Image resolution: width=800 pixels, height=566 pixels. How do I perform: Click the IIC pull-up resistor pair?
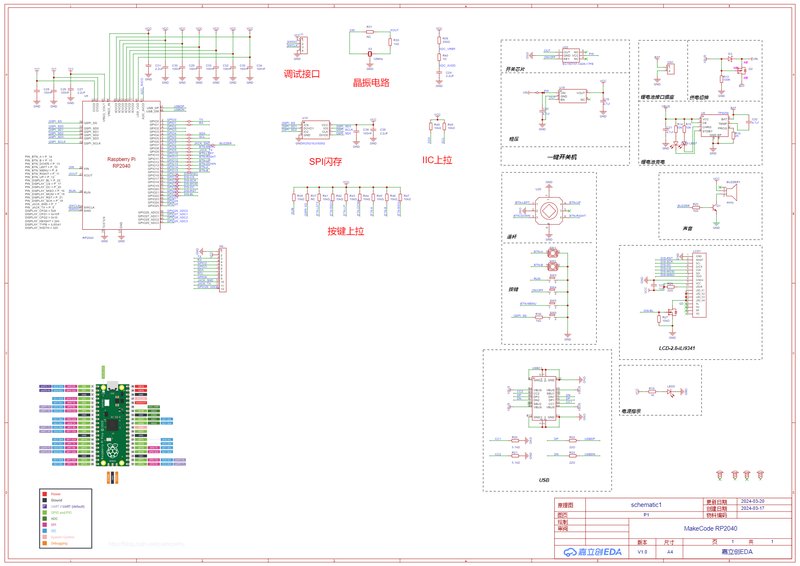click(437, 126)
